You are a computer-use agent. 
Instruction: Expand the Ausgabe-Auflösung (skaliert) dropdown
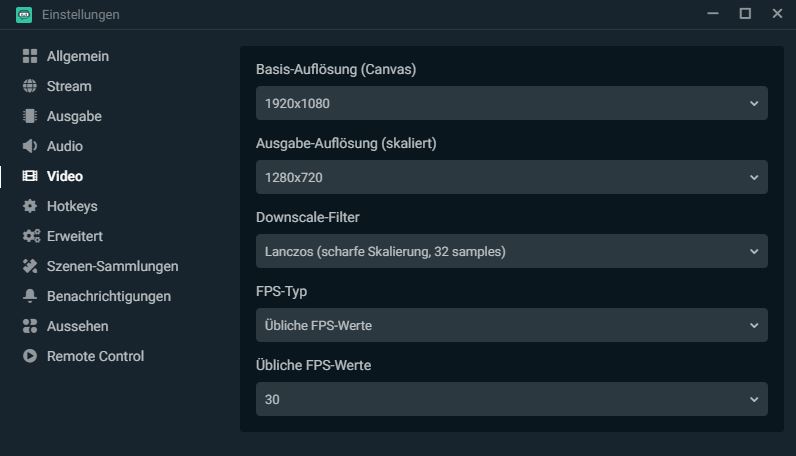(x=511, y=177)
